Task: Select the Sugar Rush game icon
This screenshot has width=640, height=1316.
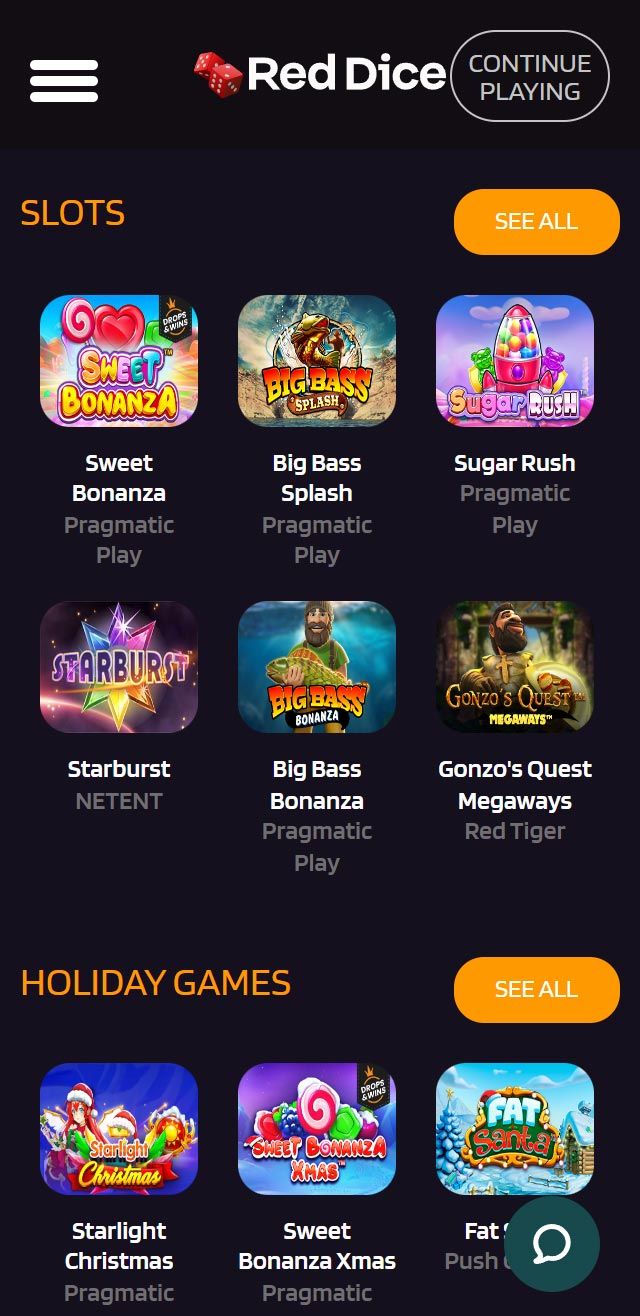Action: [515, 361]
